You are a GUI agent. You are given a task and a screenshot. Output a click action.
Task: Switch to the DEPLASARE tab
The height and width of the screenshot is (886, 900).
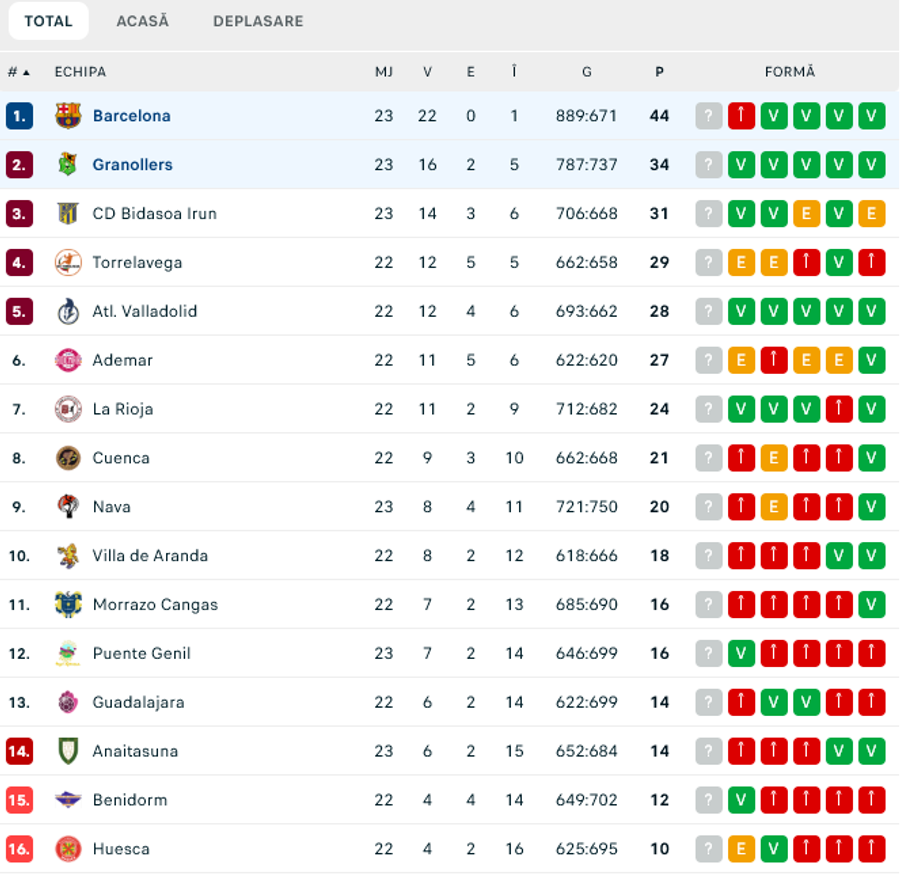point(258,21)
